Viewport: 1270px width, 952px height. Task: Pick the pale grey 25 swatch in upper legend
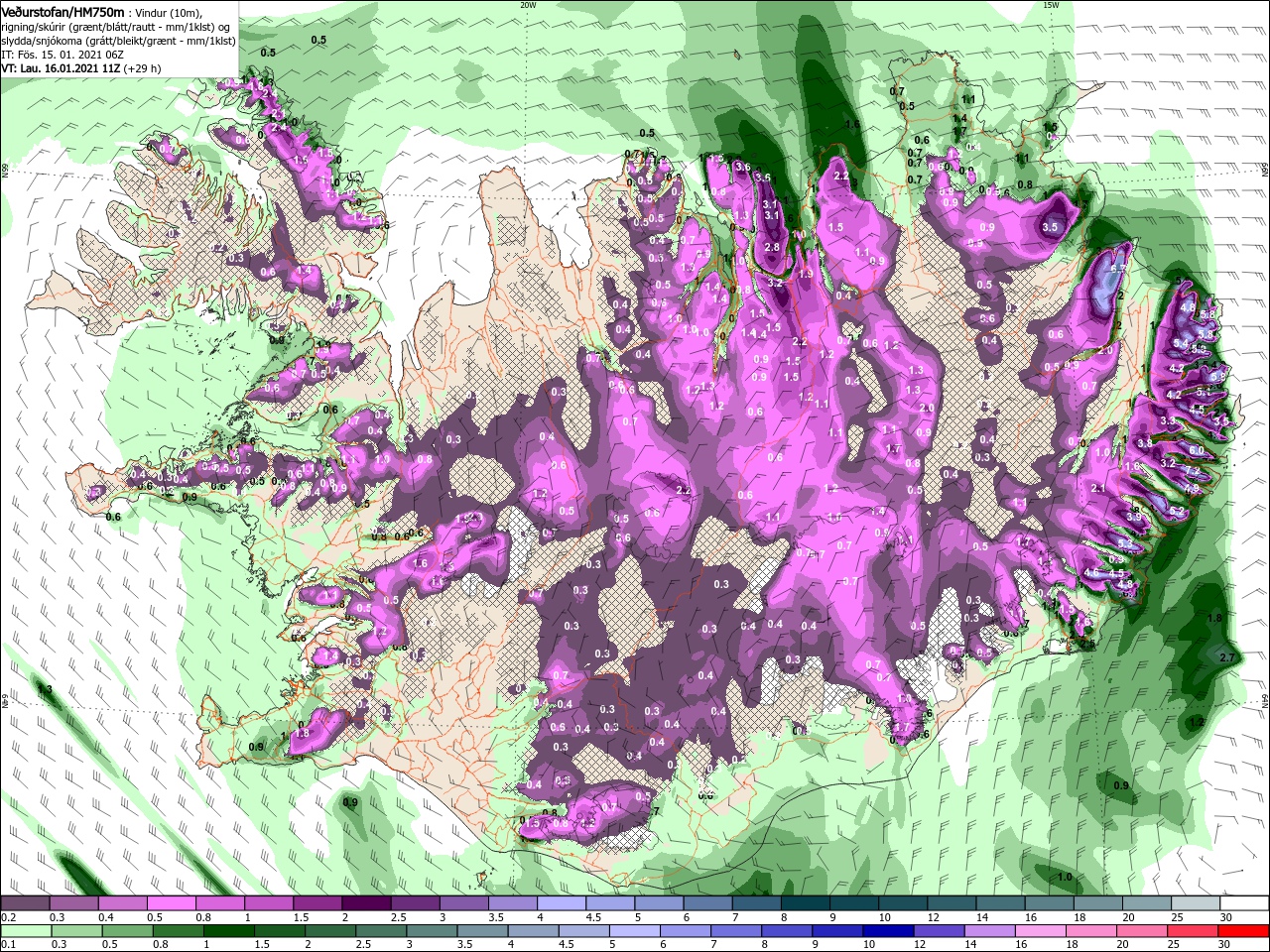pos(1194,903)
